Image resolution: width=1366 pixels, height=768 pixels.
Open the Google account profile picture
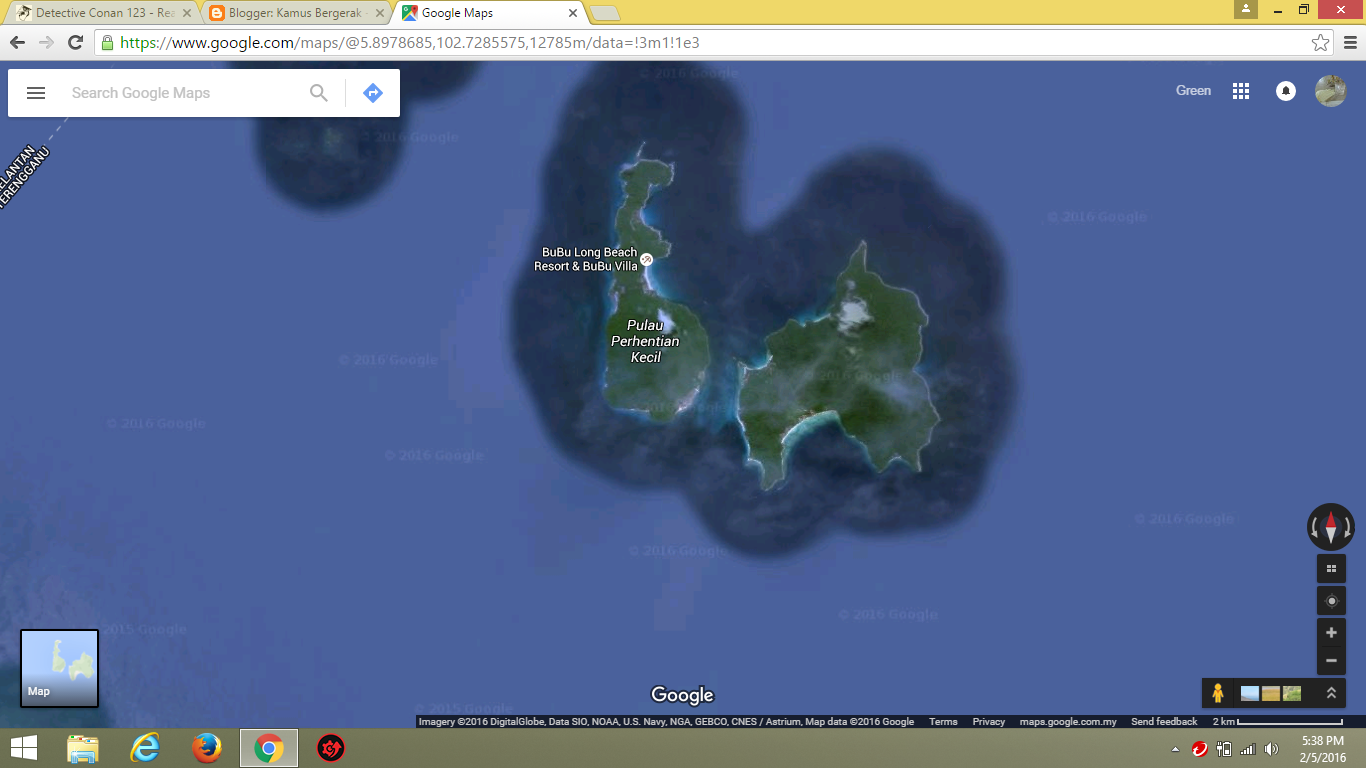[x=1330, y=91]
